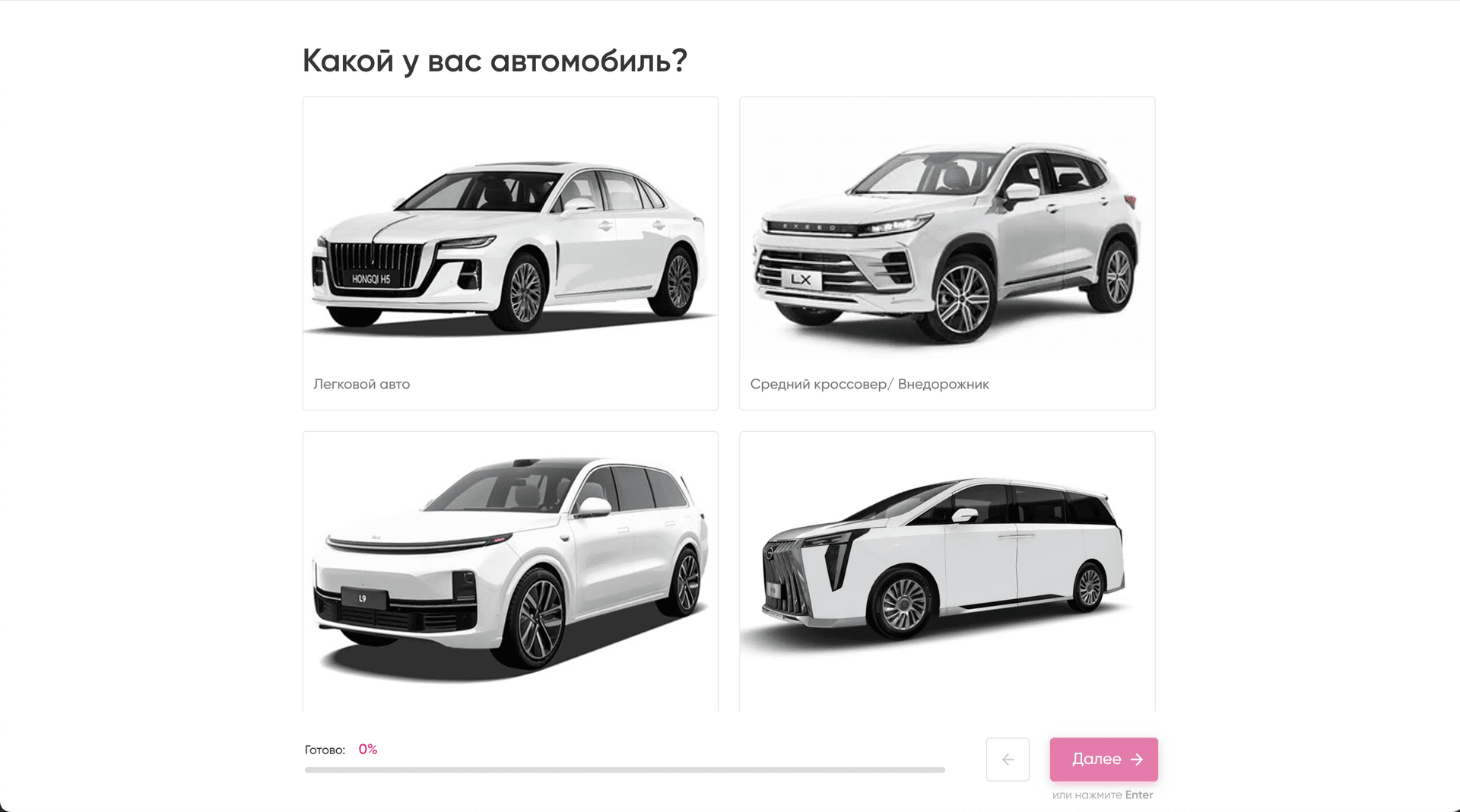
Task: Click the right arrow icon inside Далее
Action: pyautogui.click(x=1137, y=760)
